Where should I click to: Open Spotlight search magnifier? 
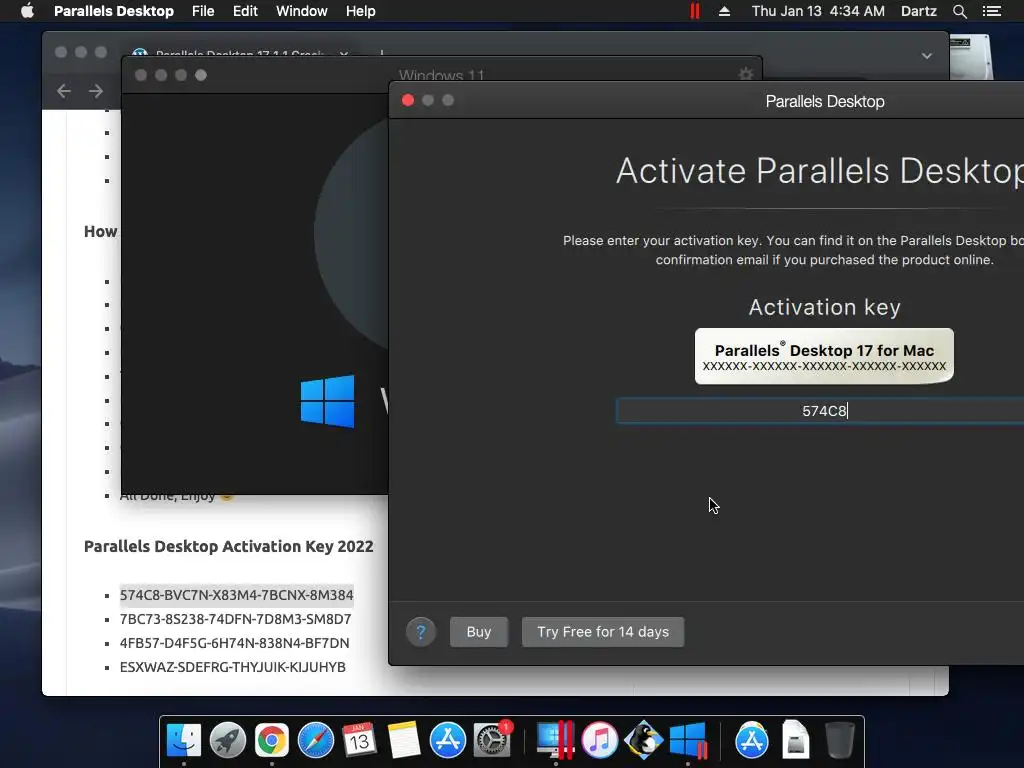(x=959, y=11)
